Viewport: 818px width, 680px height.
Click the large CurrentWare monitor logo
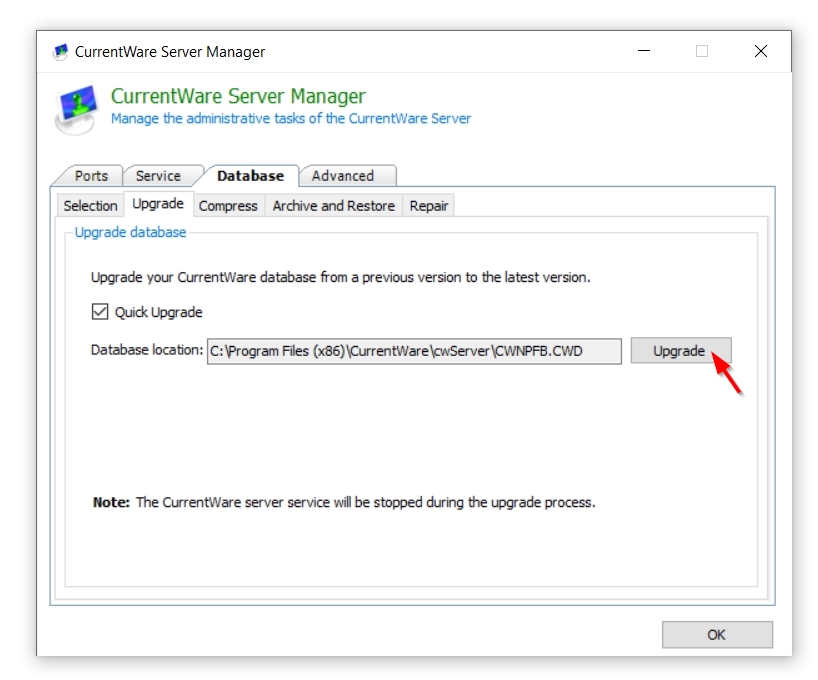coord(76,108)
